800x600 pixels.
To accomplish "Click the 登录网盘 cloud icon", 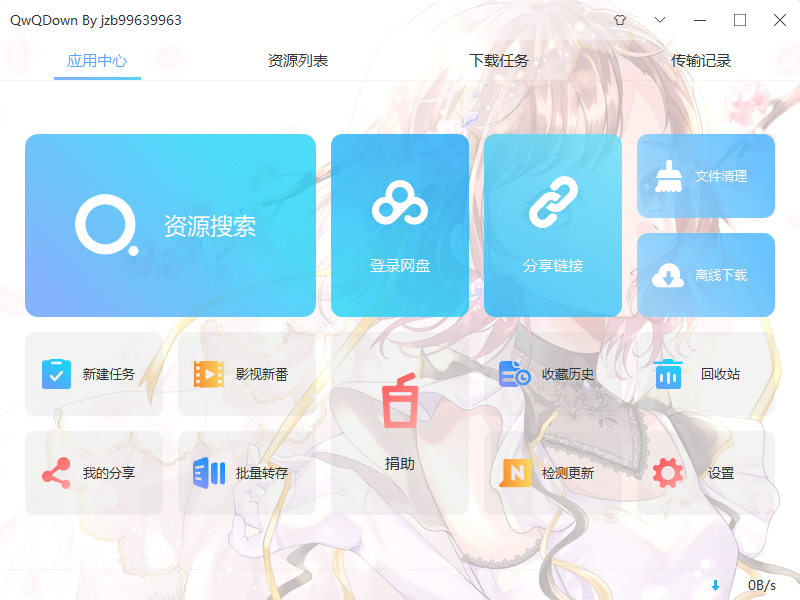I will pyautogui.click(x=400, y=203).
